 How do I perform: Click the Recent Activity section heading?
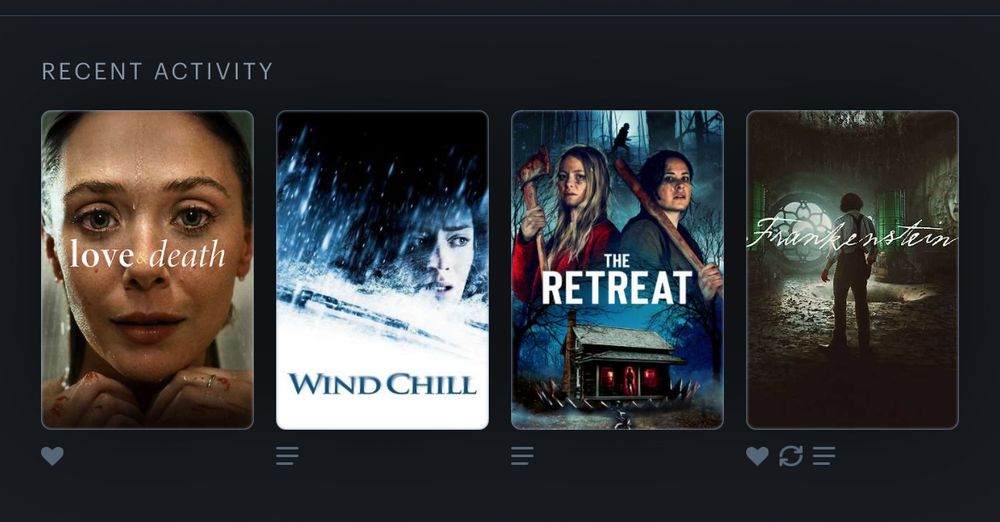(x=158, y=71)
